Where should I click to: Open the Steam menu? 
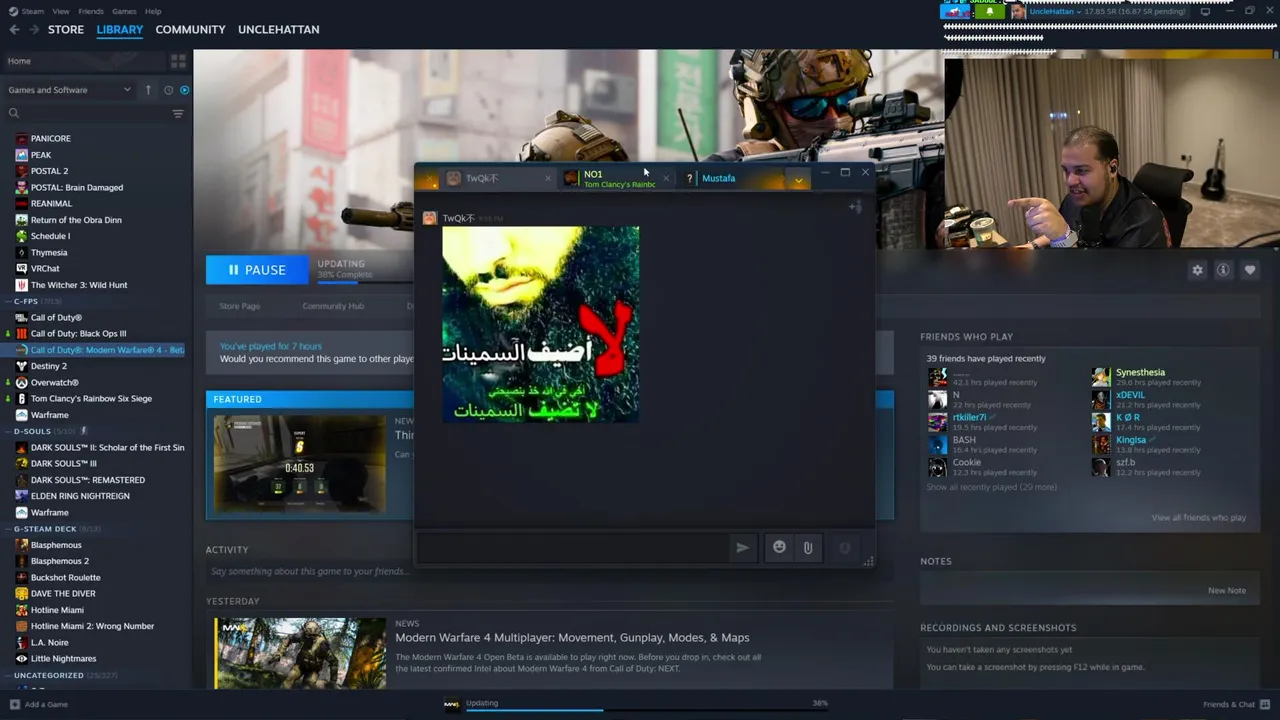click(x=31, y=11)
